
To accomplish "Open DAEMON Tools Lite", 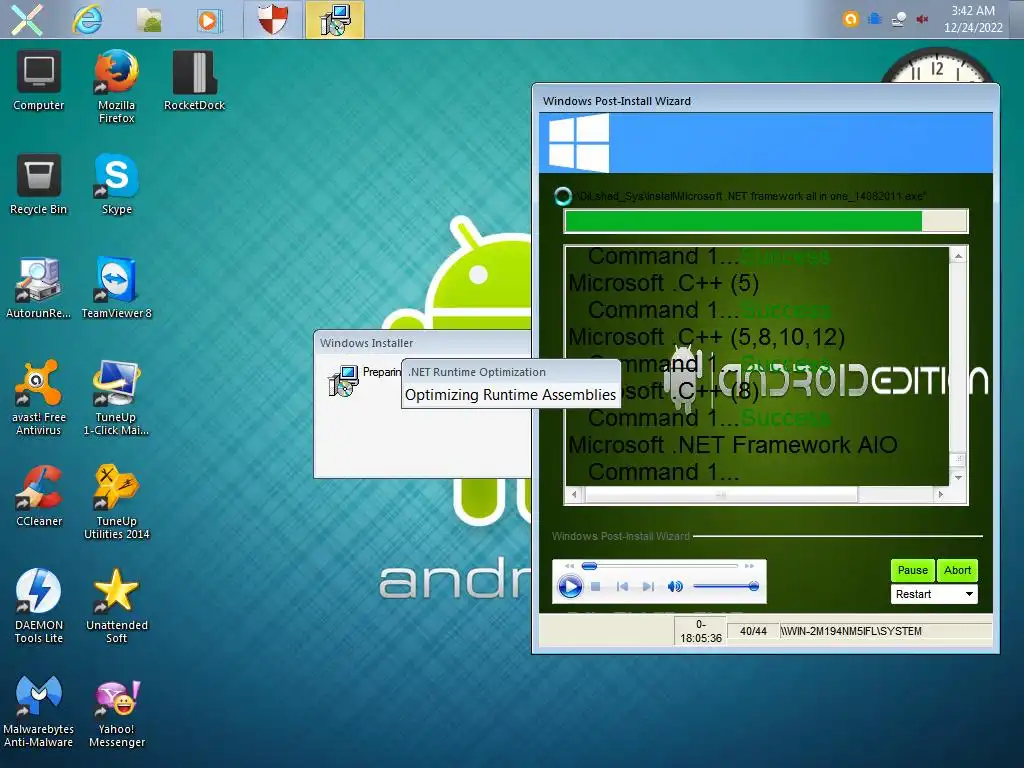I will pos(39,605).
